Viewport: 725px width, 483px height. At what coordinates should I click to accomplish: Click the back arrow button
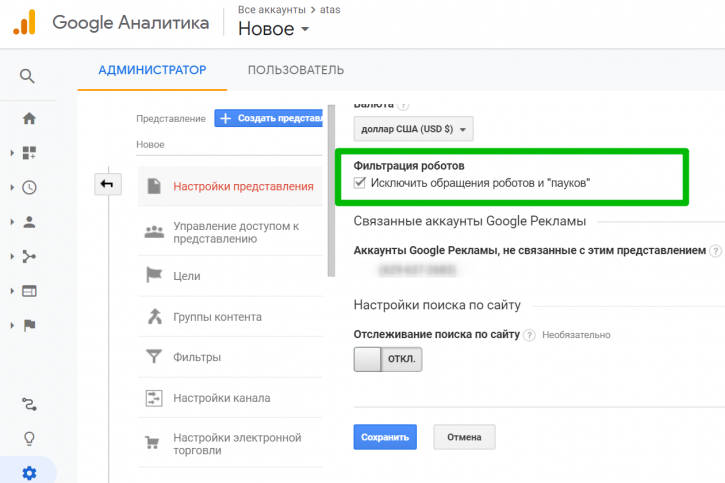(108, 184)
